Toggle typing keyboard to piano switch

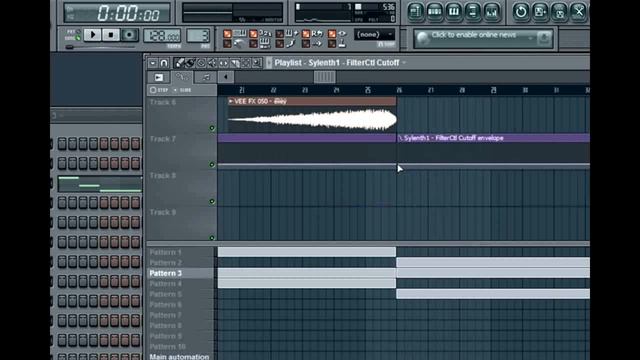click(x=227, y=34)
